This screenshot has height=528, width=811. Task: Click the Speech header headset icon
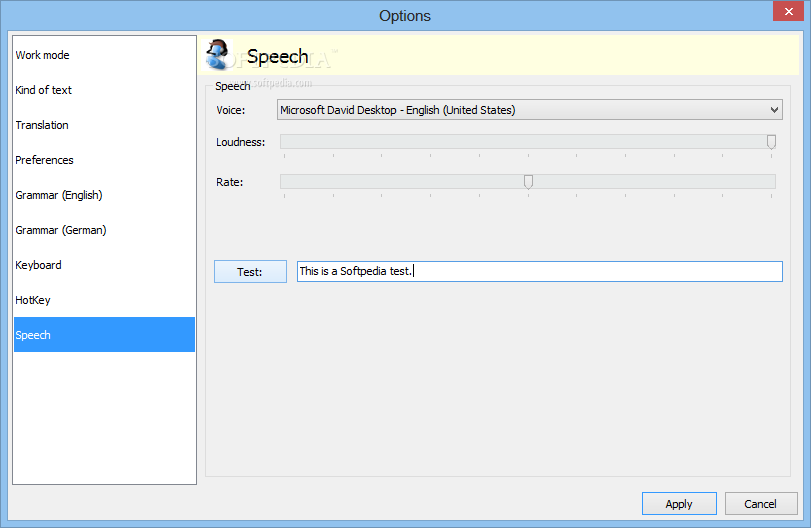coord(217,54)
